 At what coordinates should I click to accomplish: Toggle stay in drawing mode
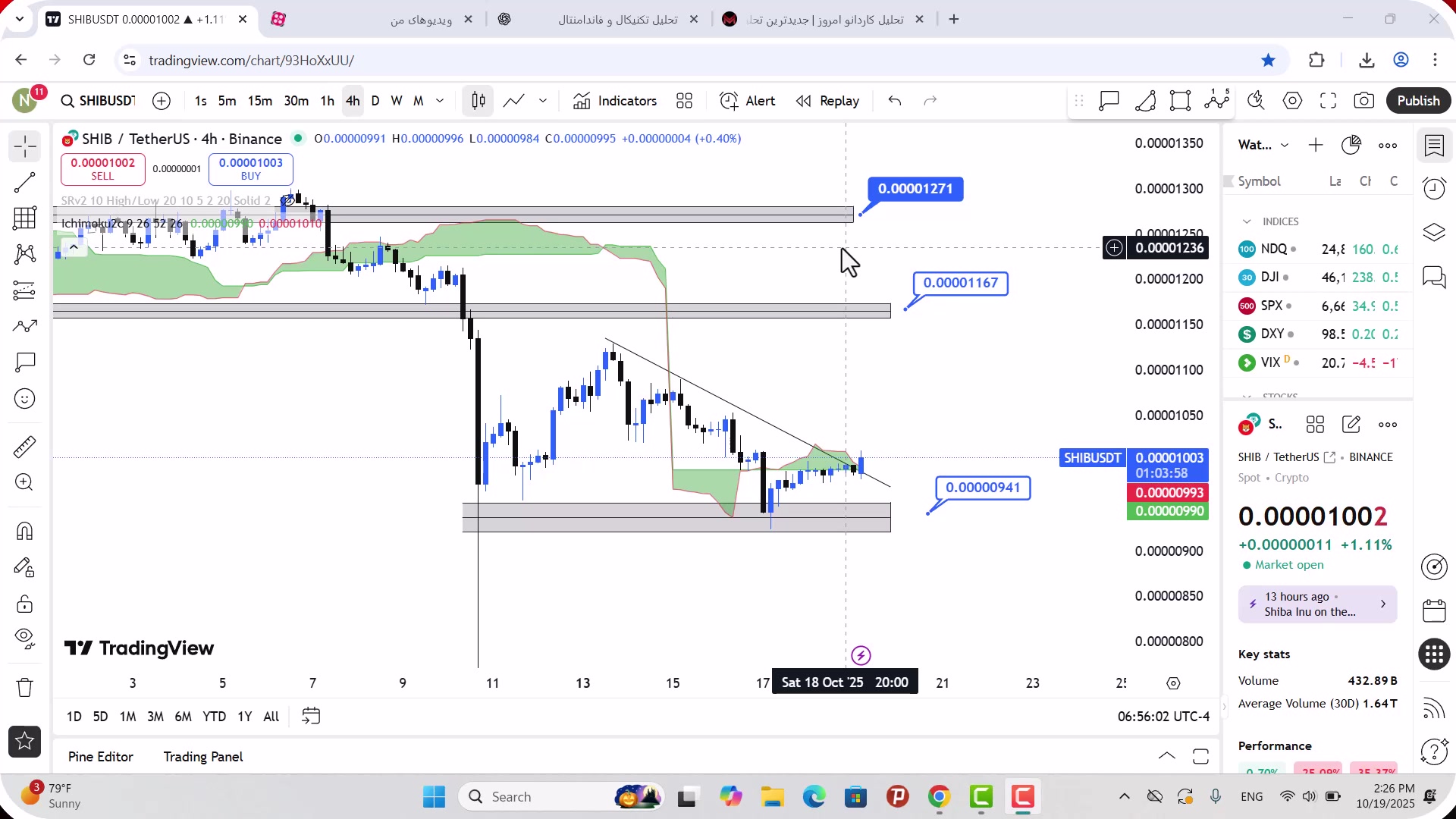click(x=24, y=568)
